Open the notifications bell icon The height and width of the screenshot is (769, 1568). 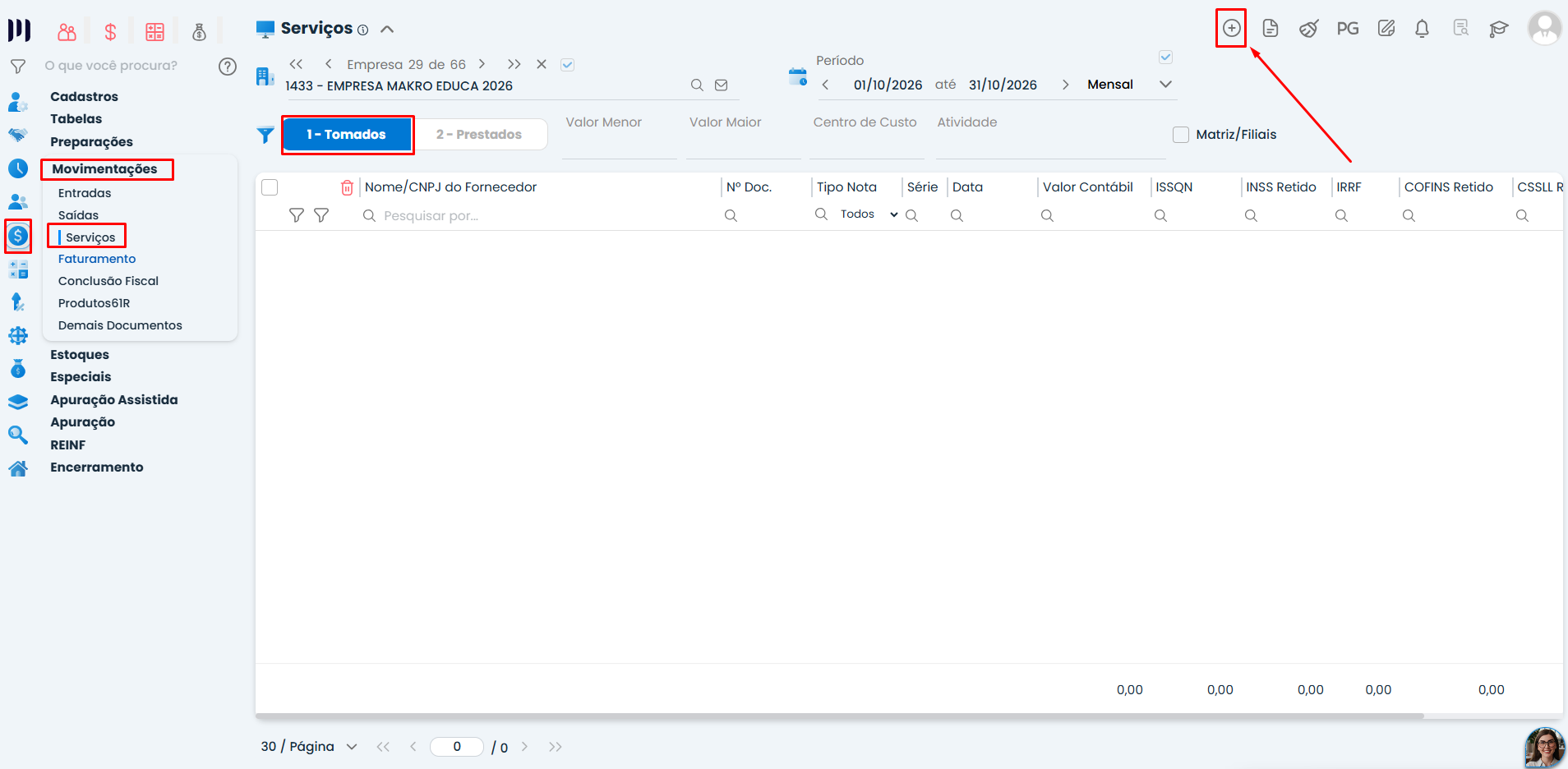click(1422, 28)
